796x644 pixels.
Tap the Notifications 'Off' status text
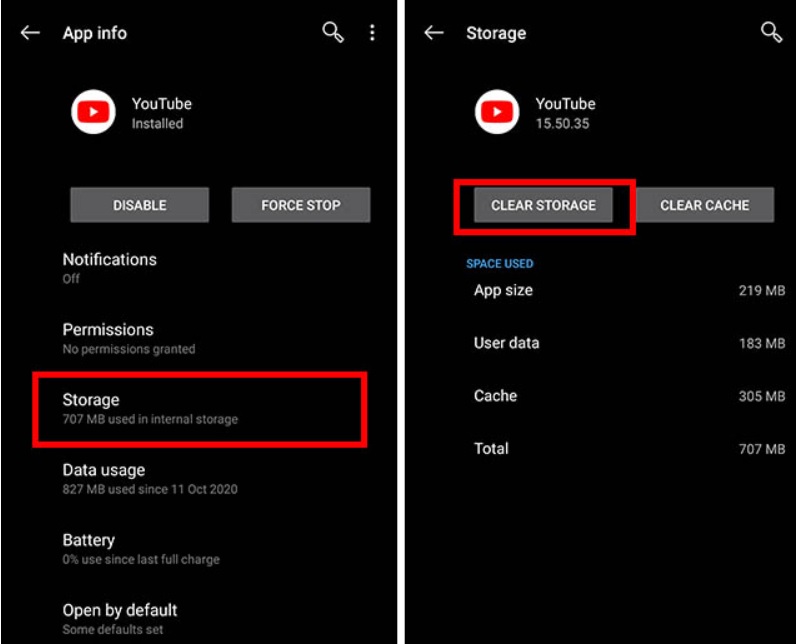tap(71, 279)
